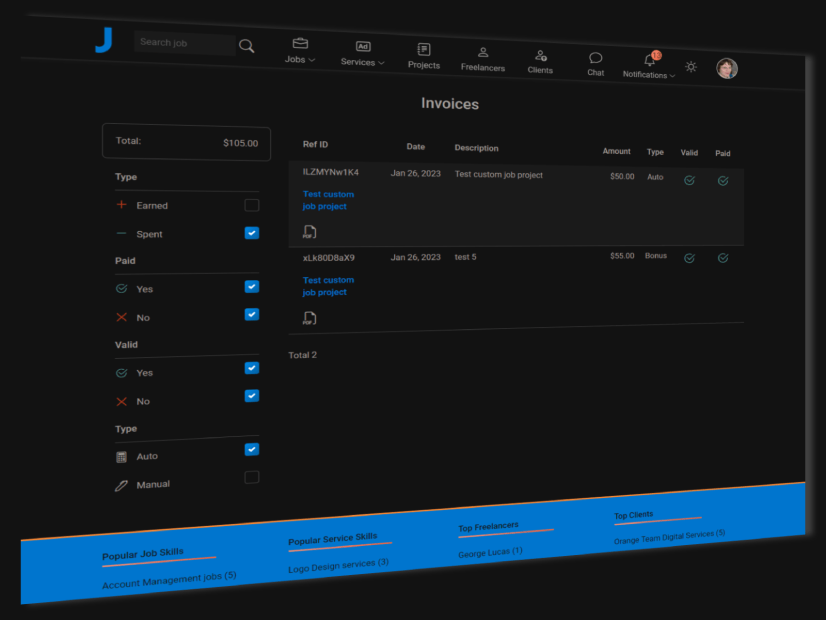Click the Total 2 count text
826x620 pixels.
tap(302, 355)
